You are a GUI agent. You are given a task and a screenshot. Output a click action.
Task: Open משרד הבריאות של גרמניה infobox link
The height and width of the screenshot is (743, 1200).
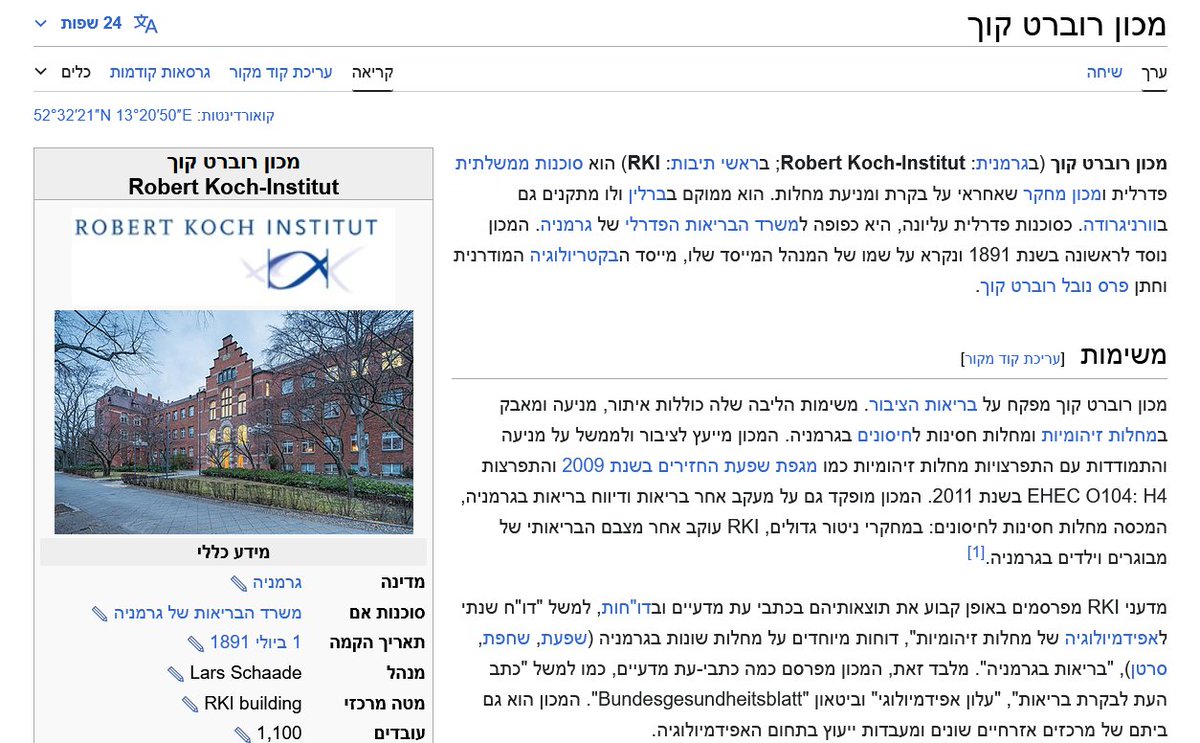[x=207, y=612]
